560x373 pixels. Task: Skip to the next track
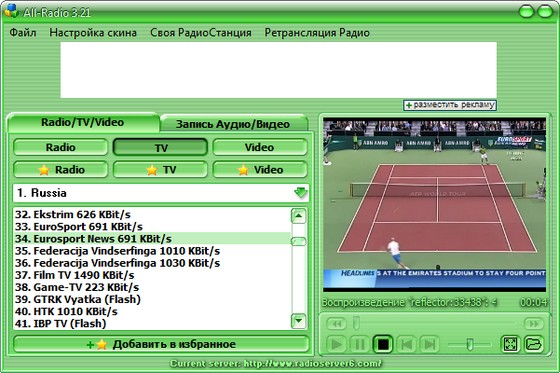(x=430, y=344)
